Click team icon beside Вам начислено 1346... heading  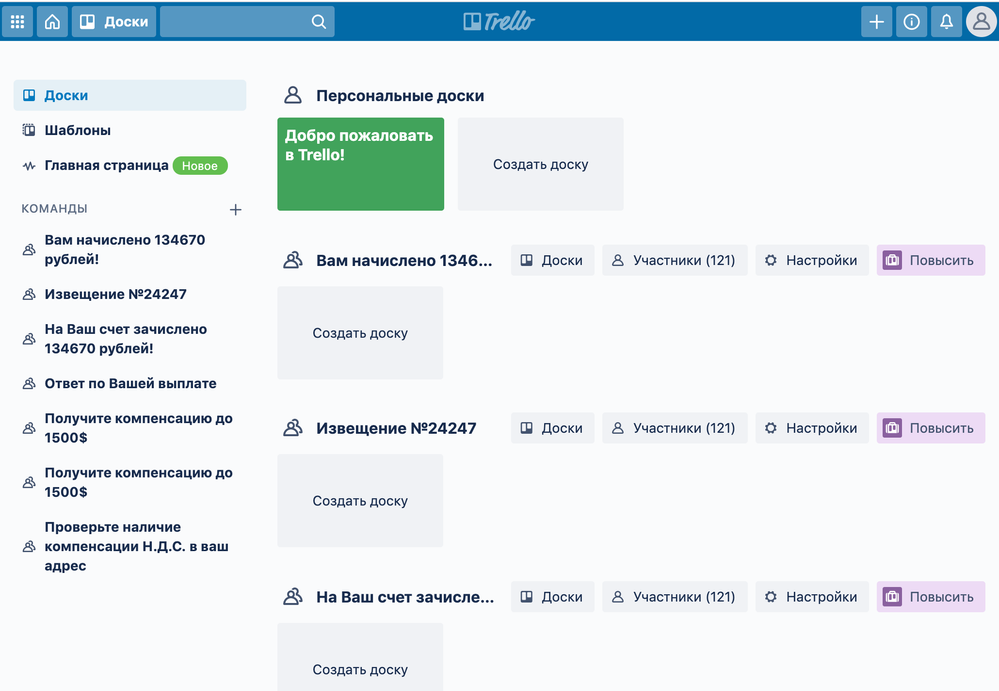point(292,260)
